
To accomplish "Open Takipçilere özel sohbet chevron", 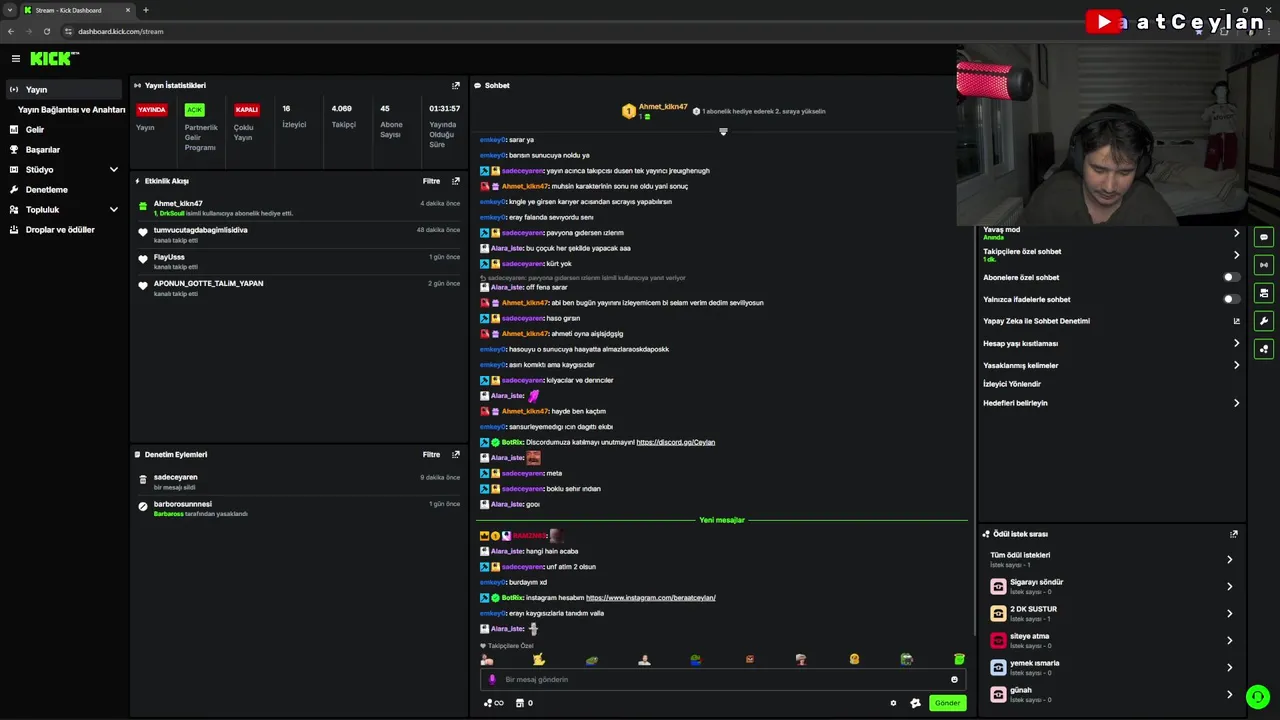I will (x=1236, y=255).
